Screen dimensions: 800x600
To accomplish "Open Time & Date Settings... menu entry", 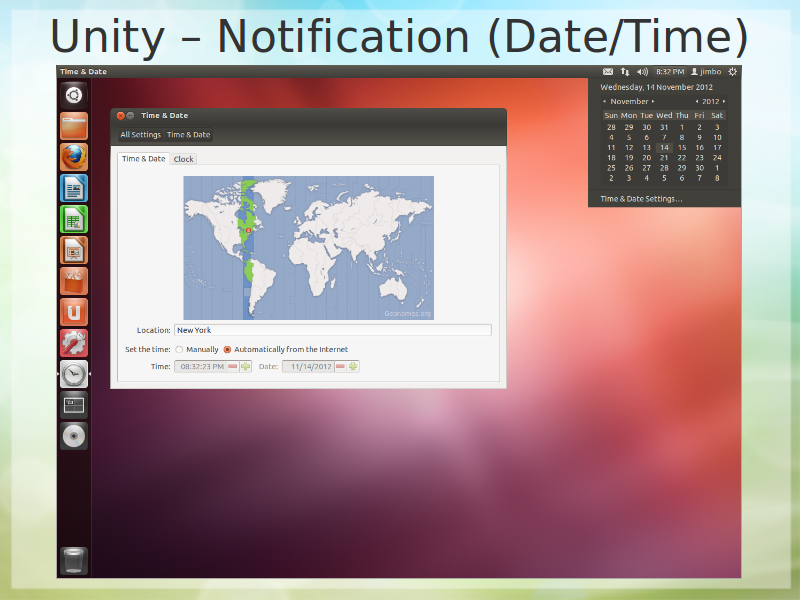I will pos(641,199).
